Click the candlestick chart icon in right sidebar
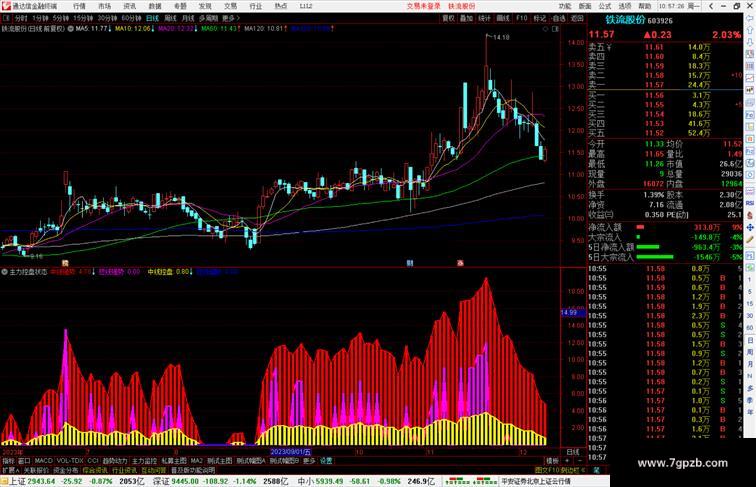The image size is (756, 487). [750, 90]
